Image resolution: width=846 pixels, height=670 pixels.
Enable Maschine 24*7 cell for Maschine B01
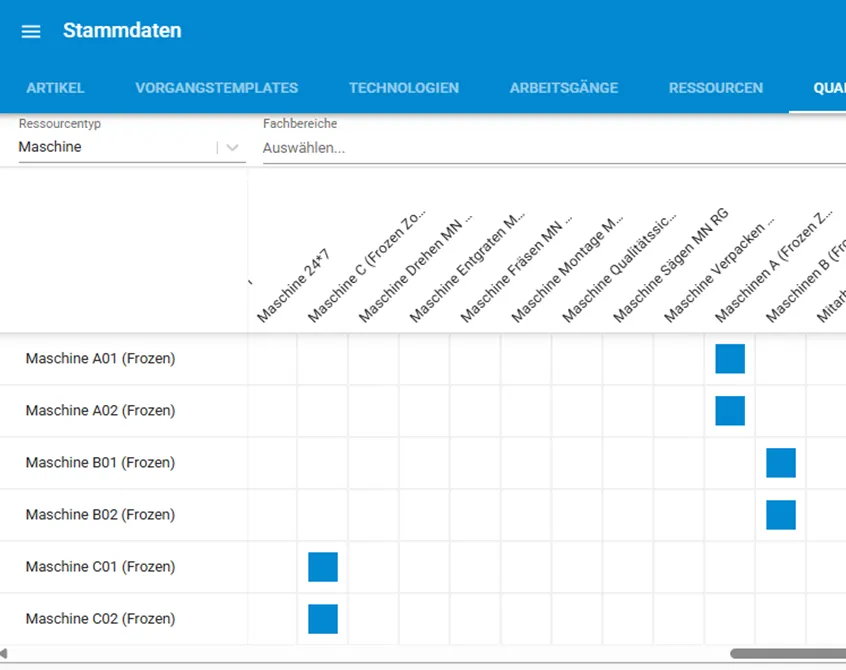[272, 463]
